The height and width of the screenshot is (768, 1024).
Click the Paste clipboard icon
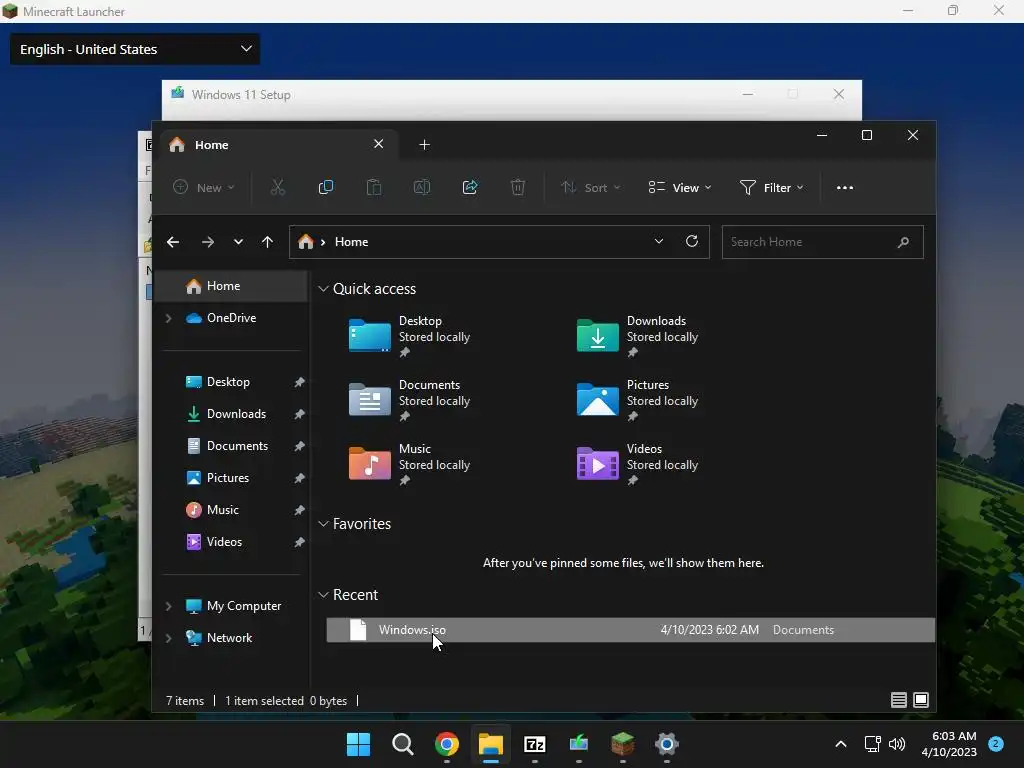(374, 187)
